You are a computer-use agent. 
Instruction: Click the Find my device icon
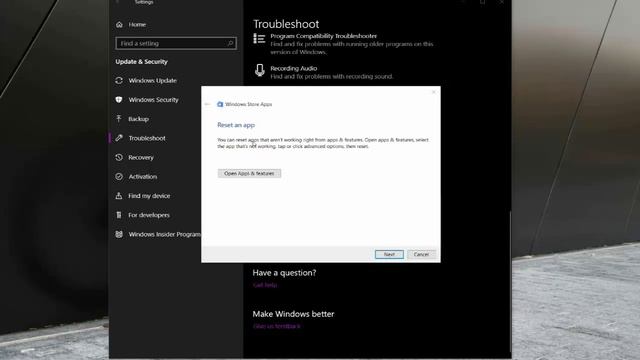[x=119, y=196]
